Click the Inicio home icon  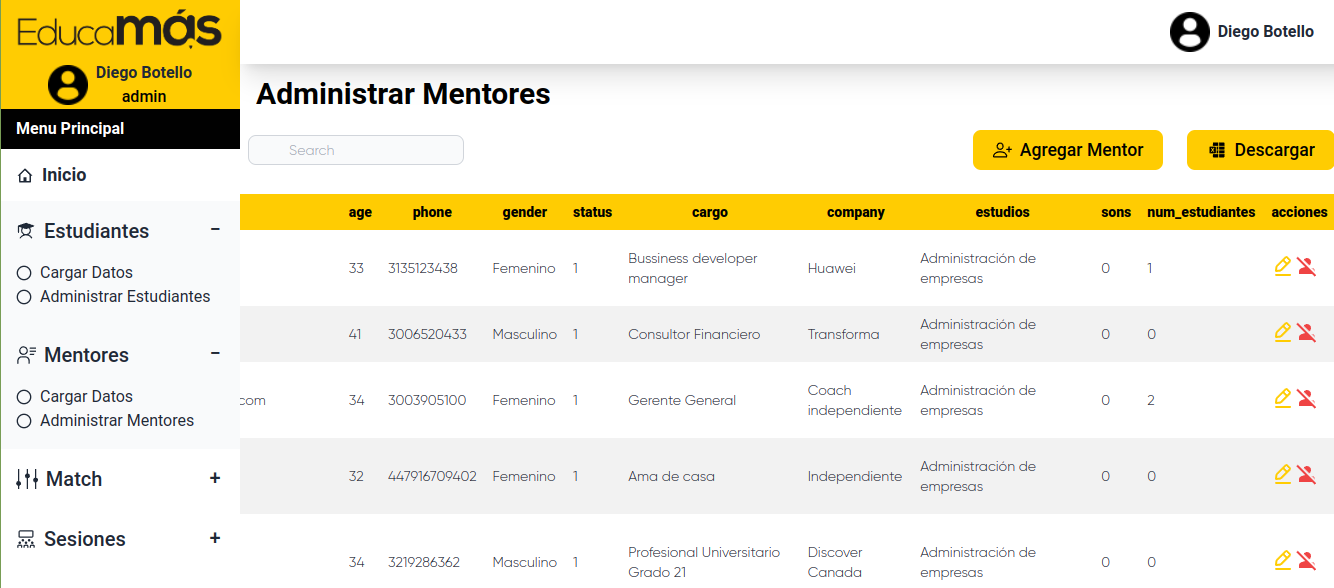[23, 174]
